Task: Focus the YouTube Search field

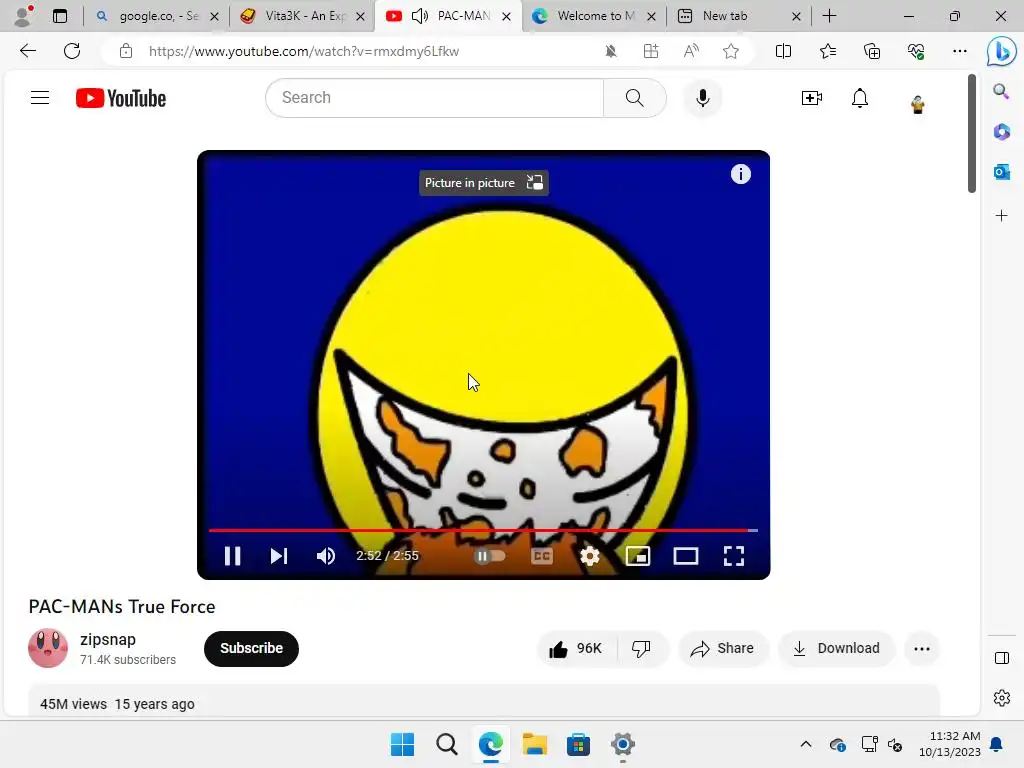Action: click(434, 98)
